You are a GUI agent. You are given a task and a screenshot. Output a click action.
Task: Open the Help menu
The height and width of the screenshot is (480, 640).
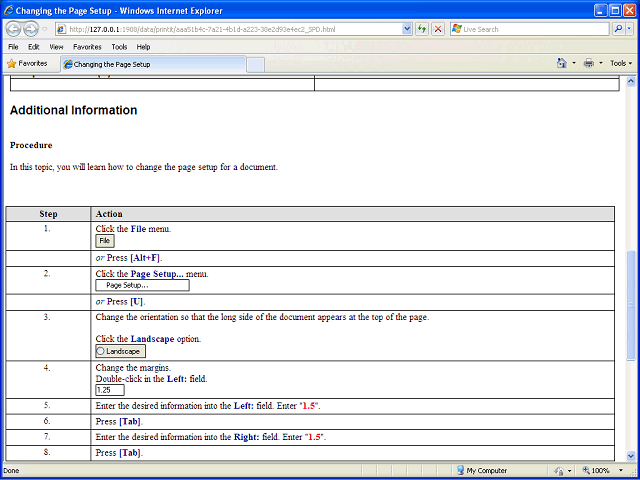[x=143, y=47]
